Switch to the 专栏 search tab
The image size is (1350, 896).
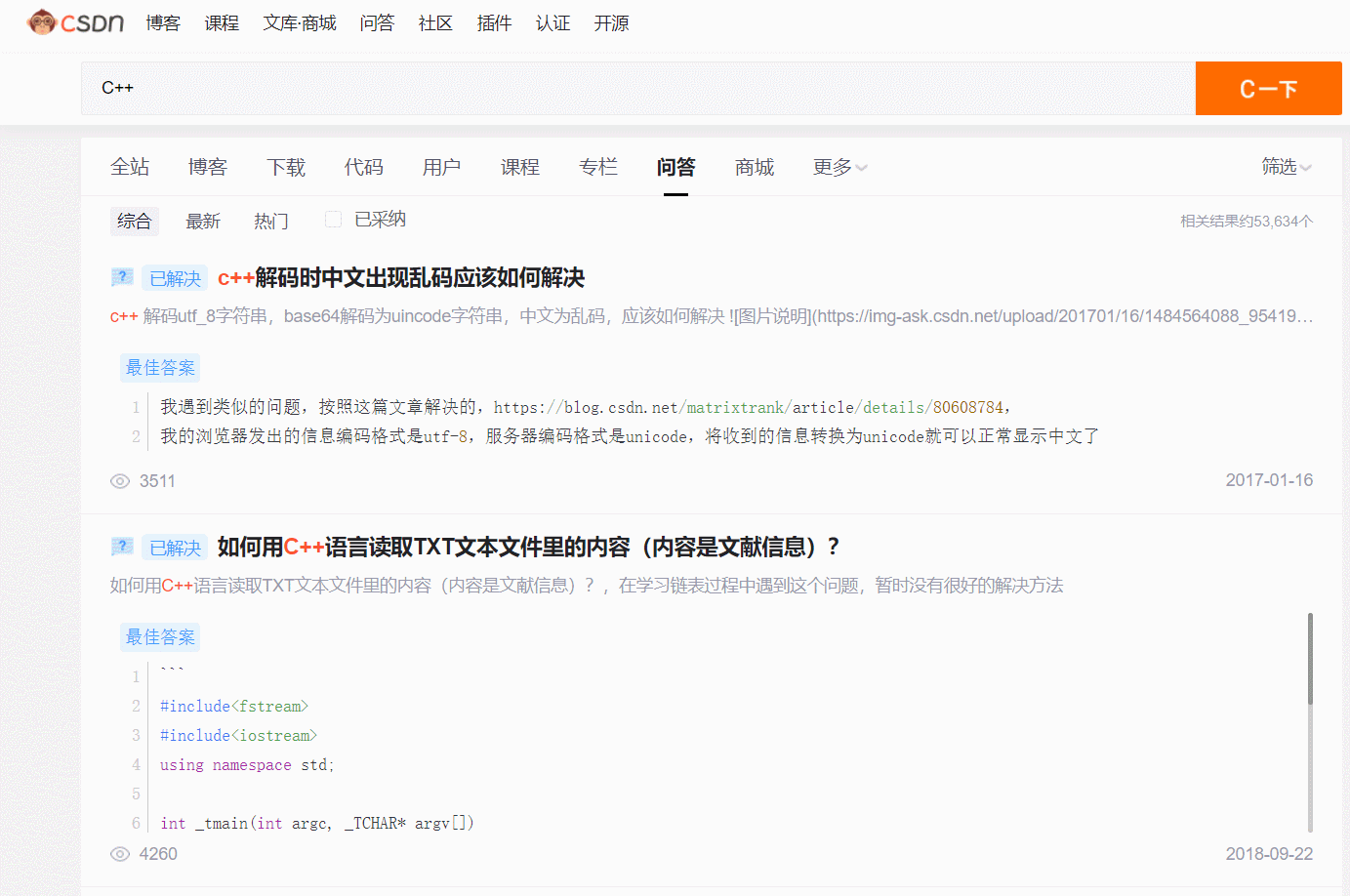(598, 167)
